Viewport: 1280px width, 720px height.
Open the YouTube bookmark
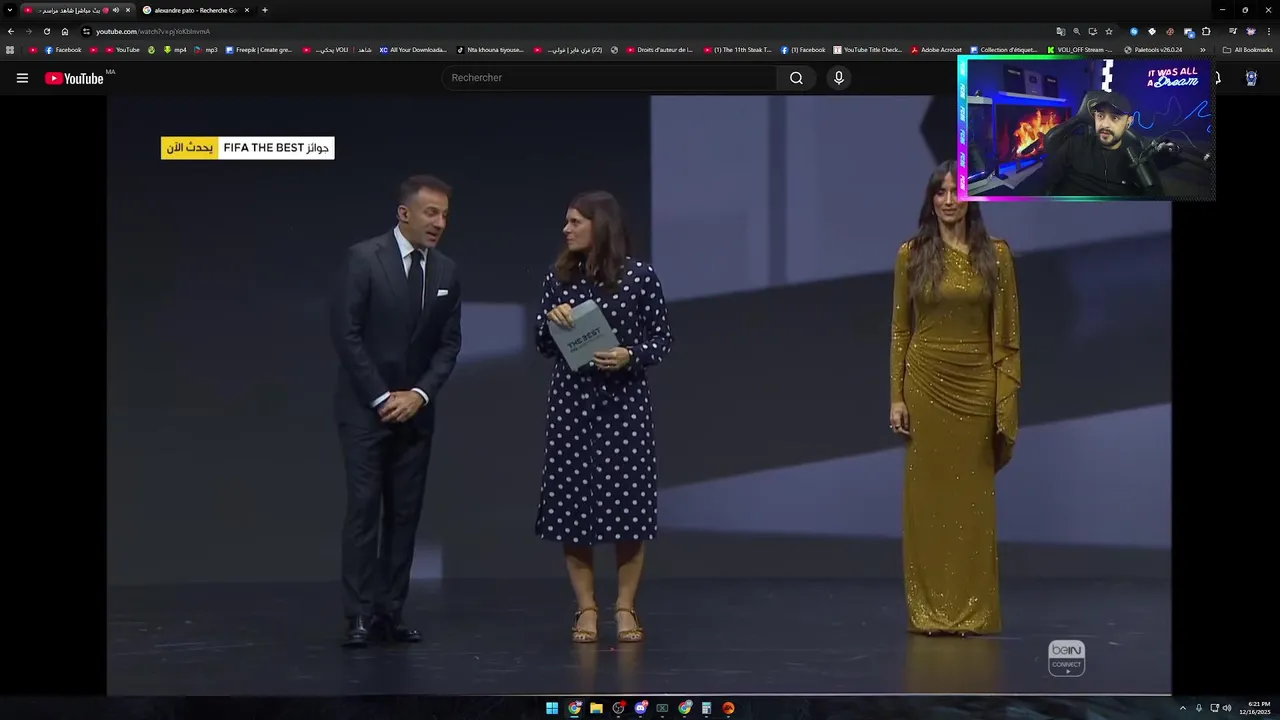122,50
